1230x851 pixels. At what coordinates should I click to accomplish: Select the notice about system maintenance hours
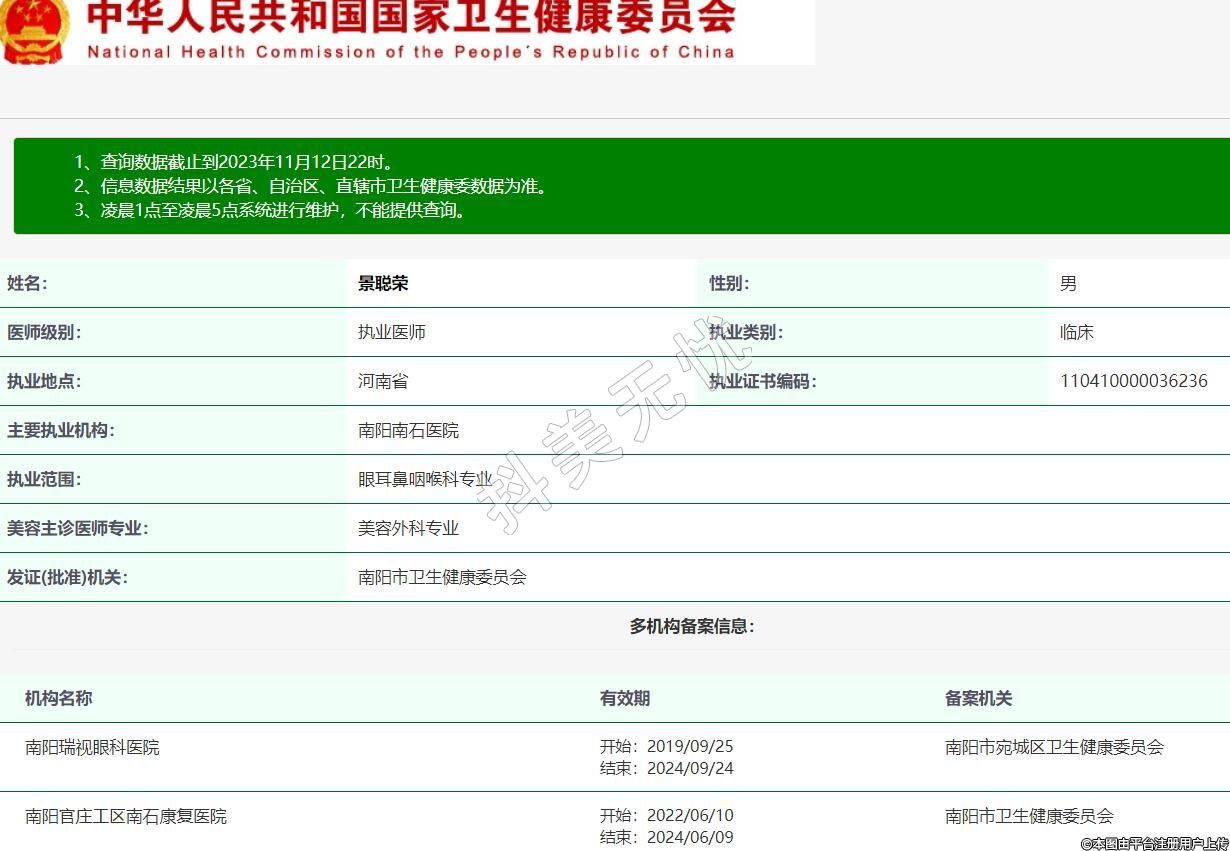point(271,210)
